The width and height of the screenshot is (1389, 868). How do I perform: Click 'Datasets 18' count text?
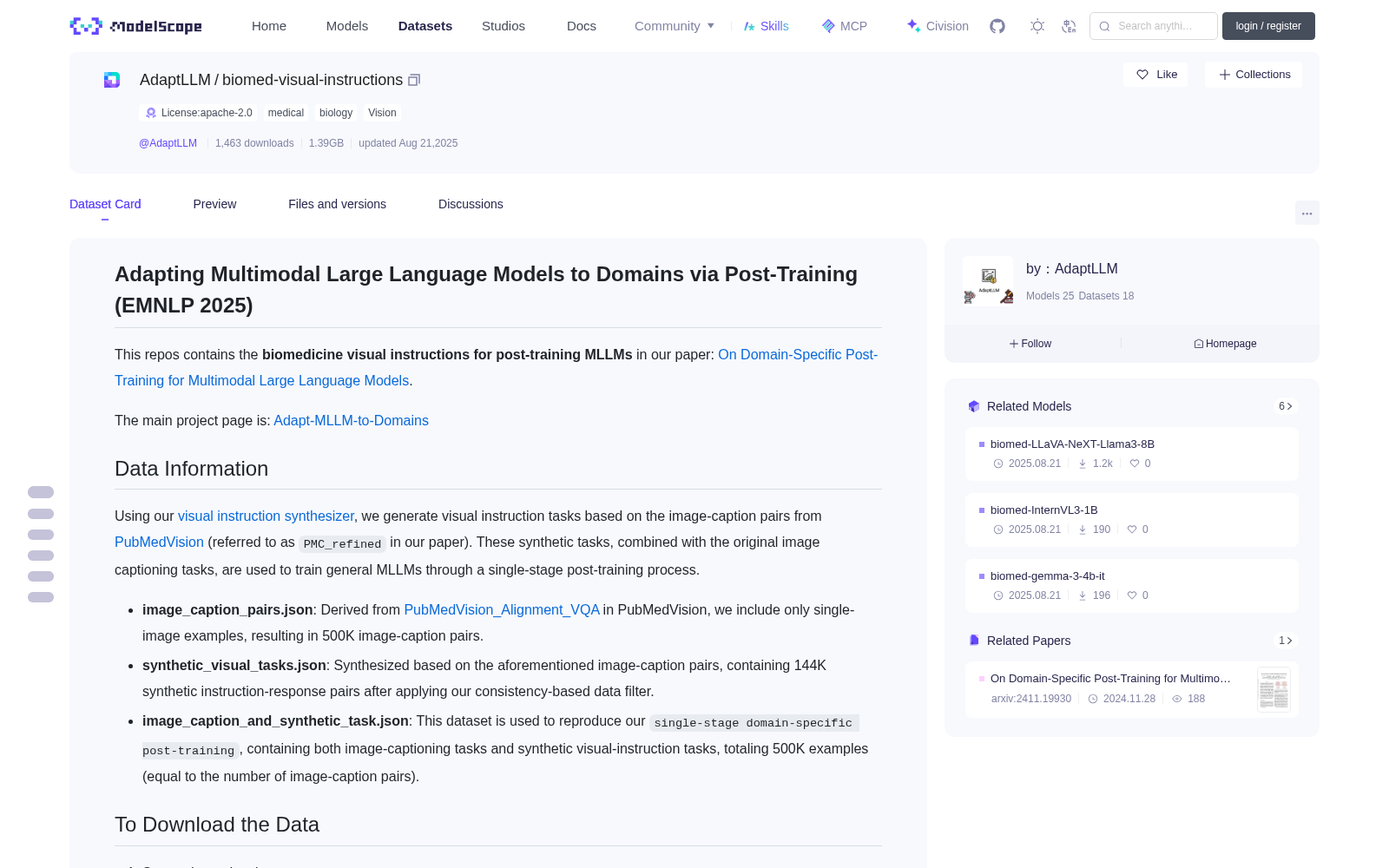pos(1106,296)
